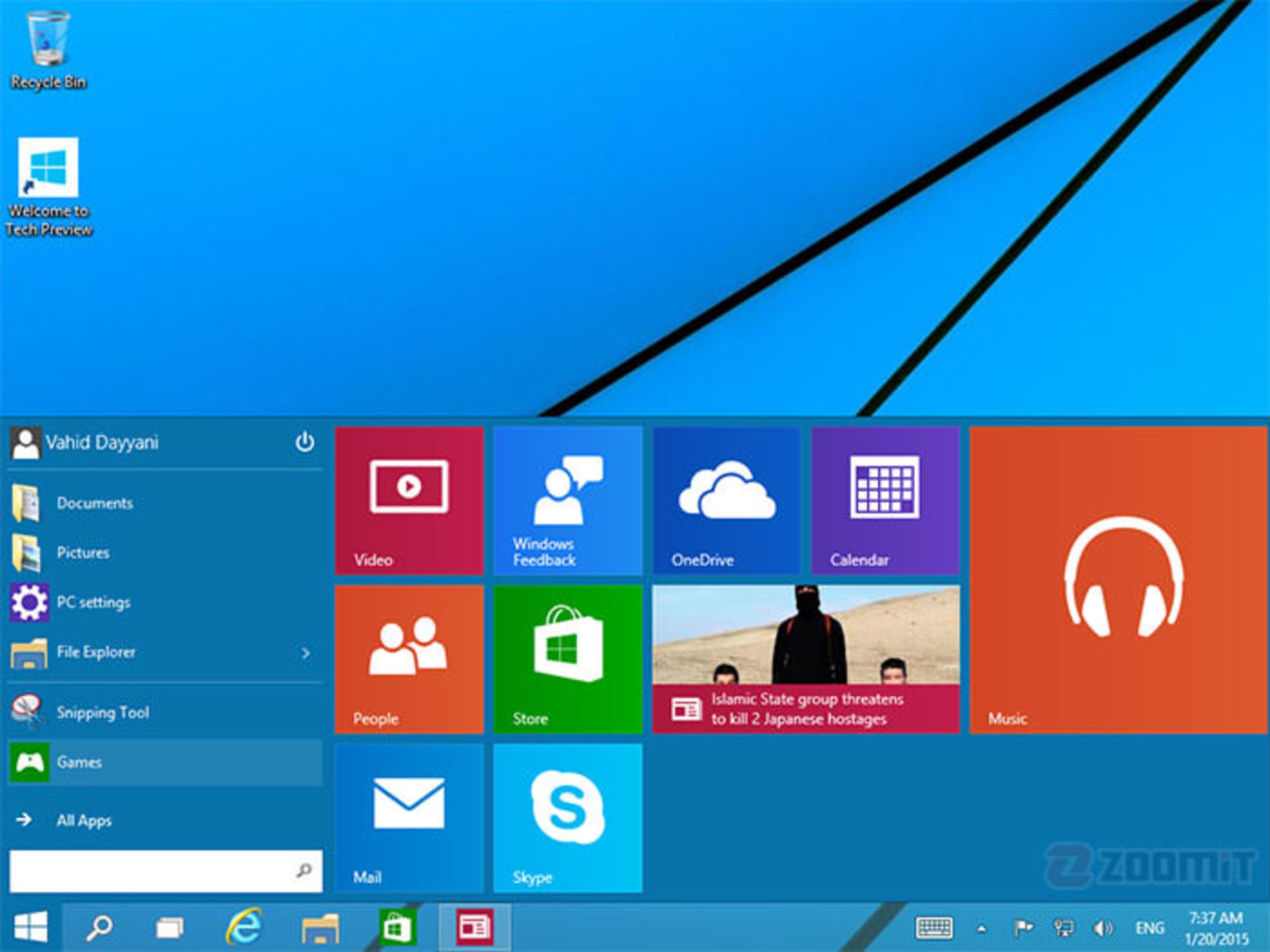Open the Mail tile
The image size is (1270, 952).
[409, 818]
